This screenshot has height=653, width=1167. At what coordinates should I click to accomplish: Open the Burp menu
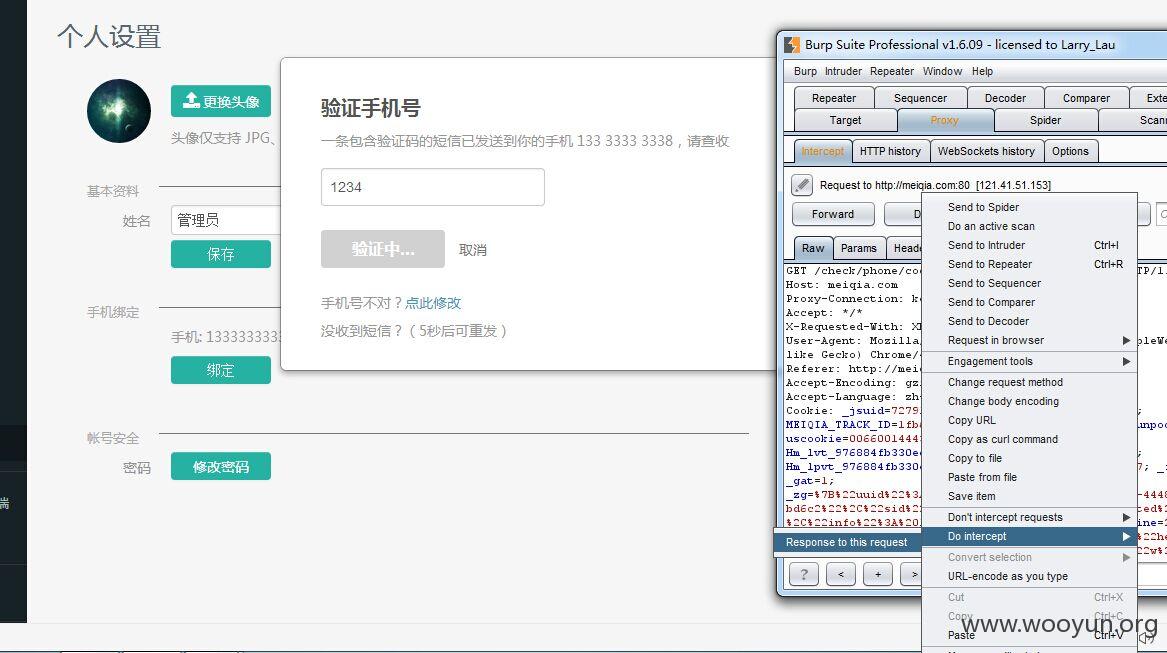[805, 71]
